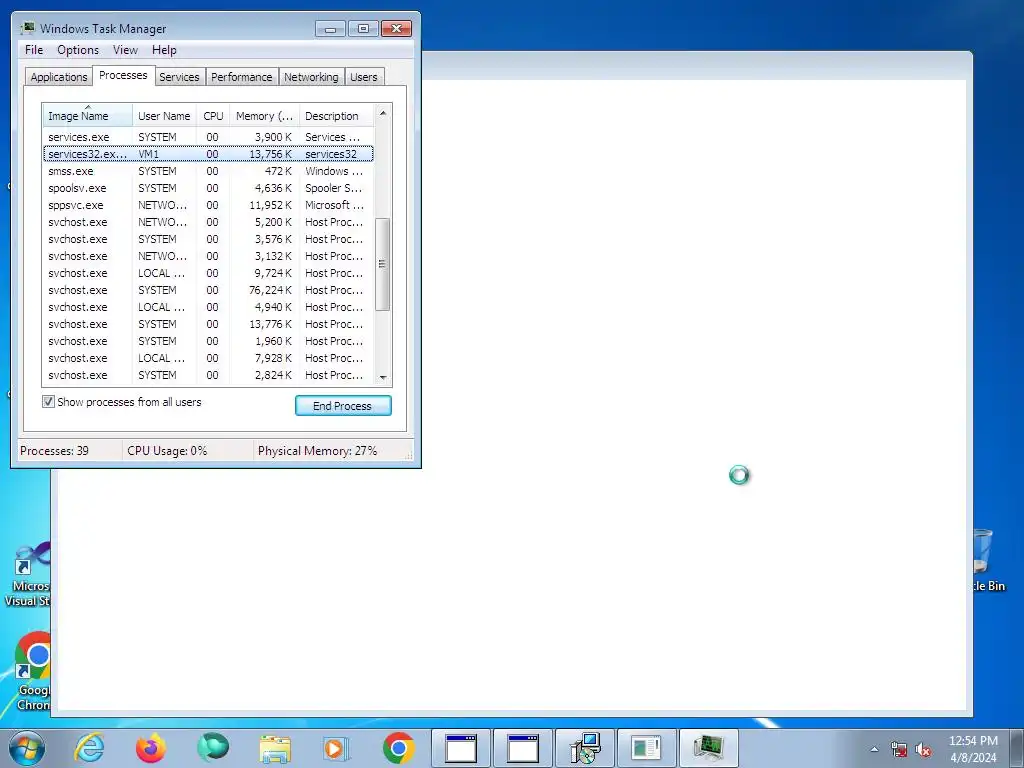Select the installer setup taskbar icon
This screenshot has width=1024, height=768.
coord(584,748)
